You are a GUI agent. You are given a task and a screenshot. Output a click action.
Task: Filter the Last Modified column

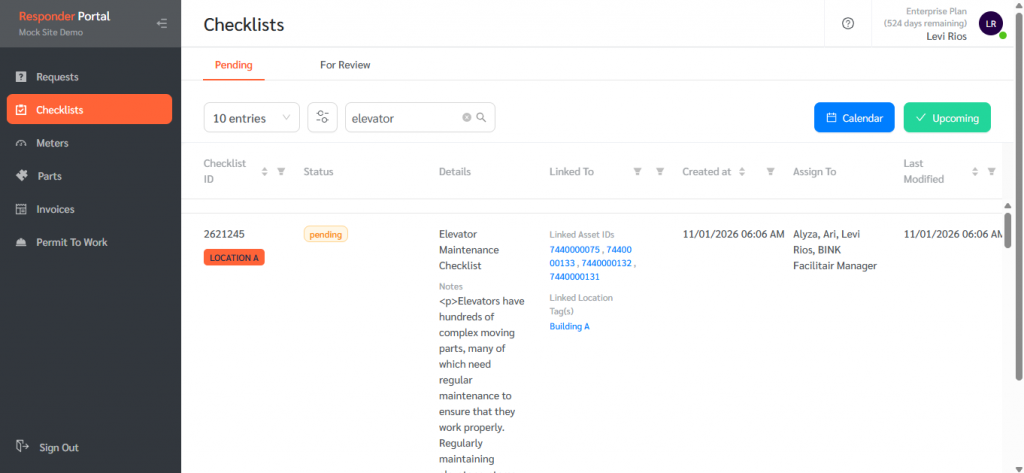(x=991, y=172)
